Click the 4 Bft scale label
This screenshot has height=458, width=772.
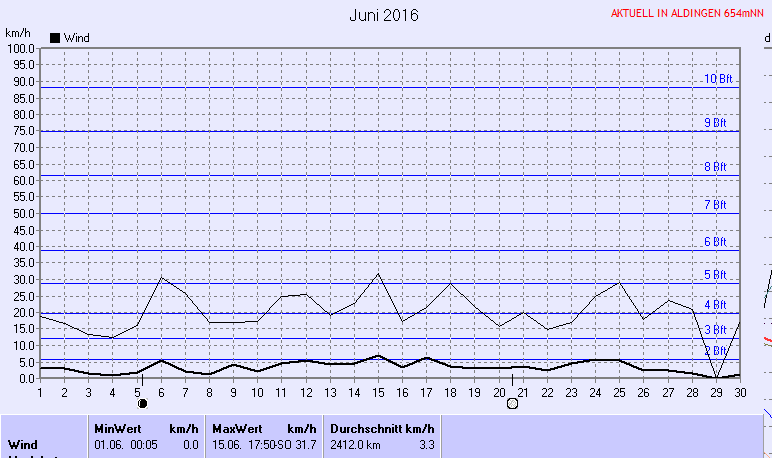pos(715,305)
